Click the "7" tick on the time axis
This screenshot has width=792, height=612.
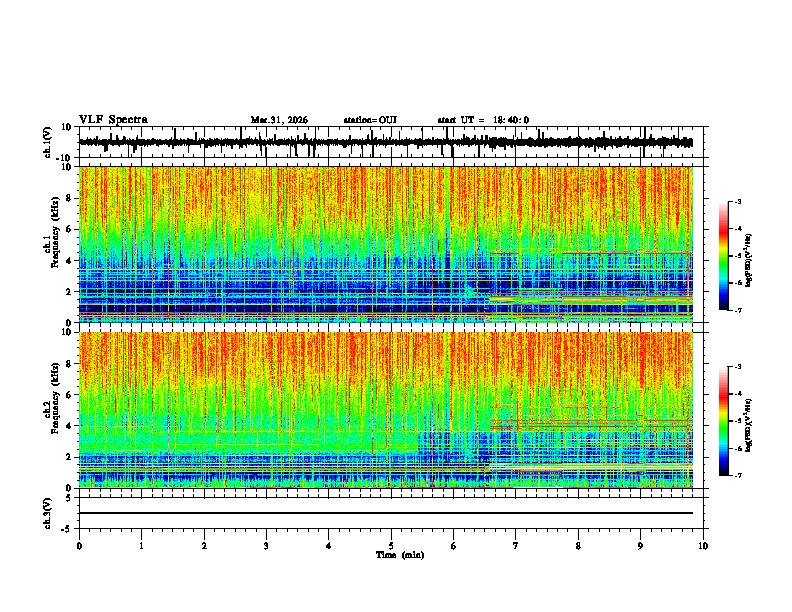[x=516, y=546]
